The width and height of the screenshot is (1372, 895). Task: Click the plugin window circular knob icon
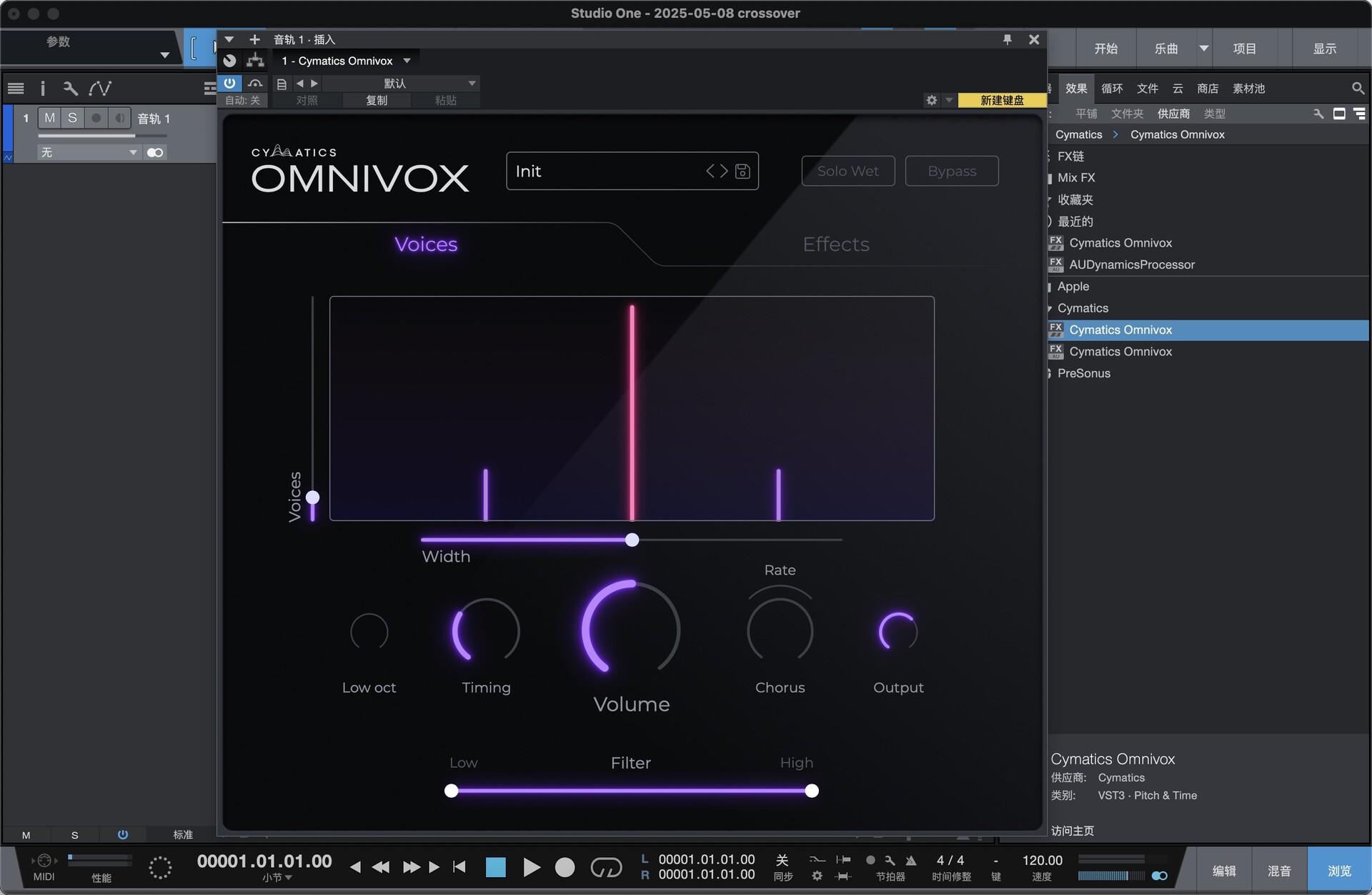[x=230, y=61]
